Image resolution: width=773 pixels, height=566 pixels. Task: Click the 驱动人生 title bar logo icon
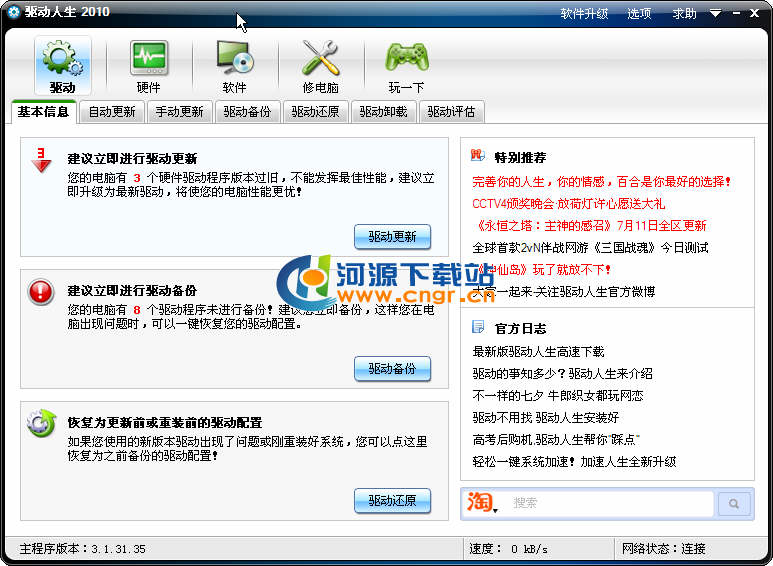pyautogui.click(x=13, y=12)
